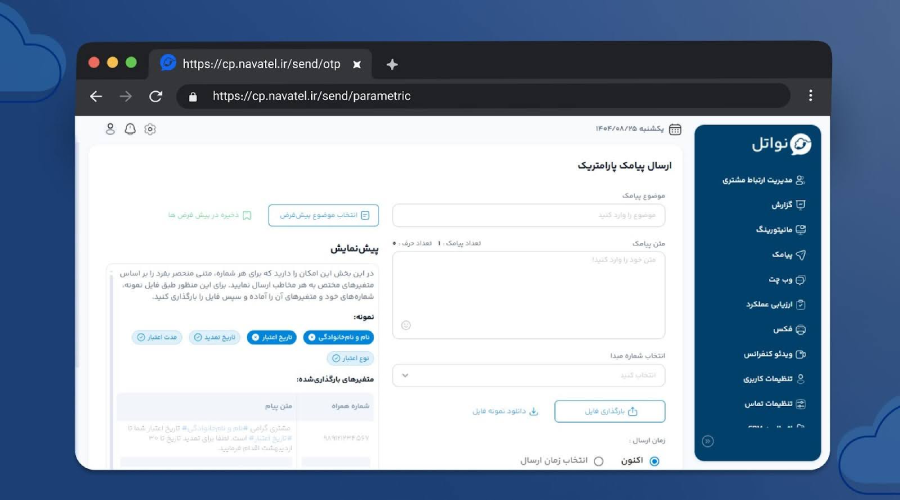900x500 pixels.
Task: Click the browser forward arrow
Action: 126,96
